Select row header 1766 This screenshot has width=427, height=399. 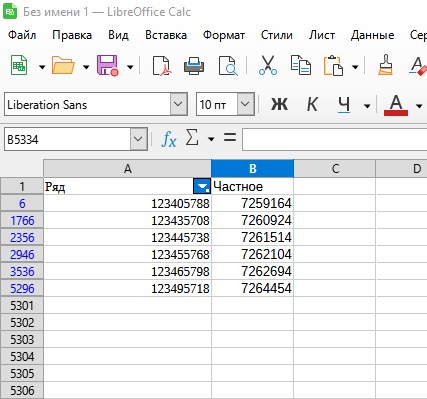(x=22, y=220)
